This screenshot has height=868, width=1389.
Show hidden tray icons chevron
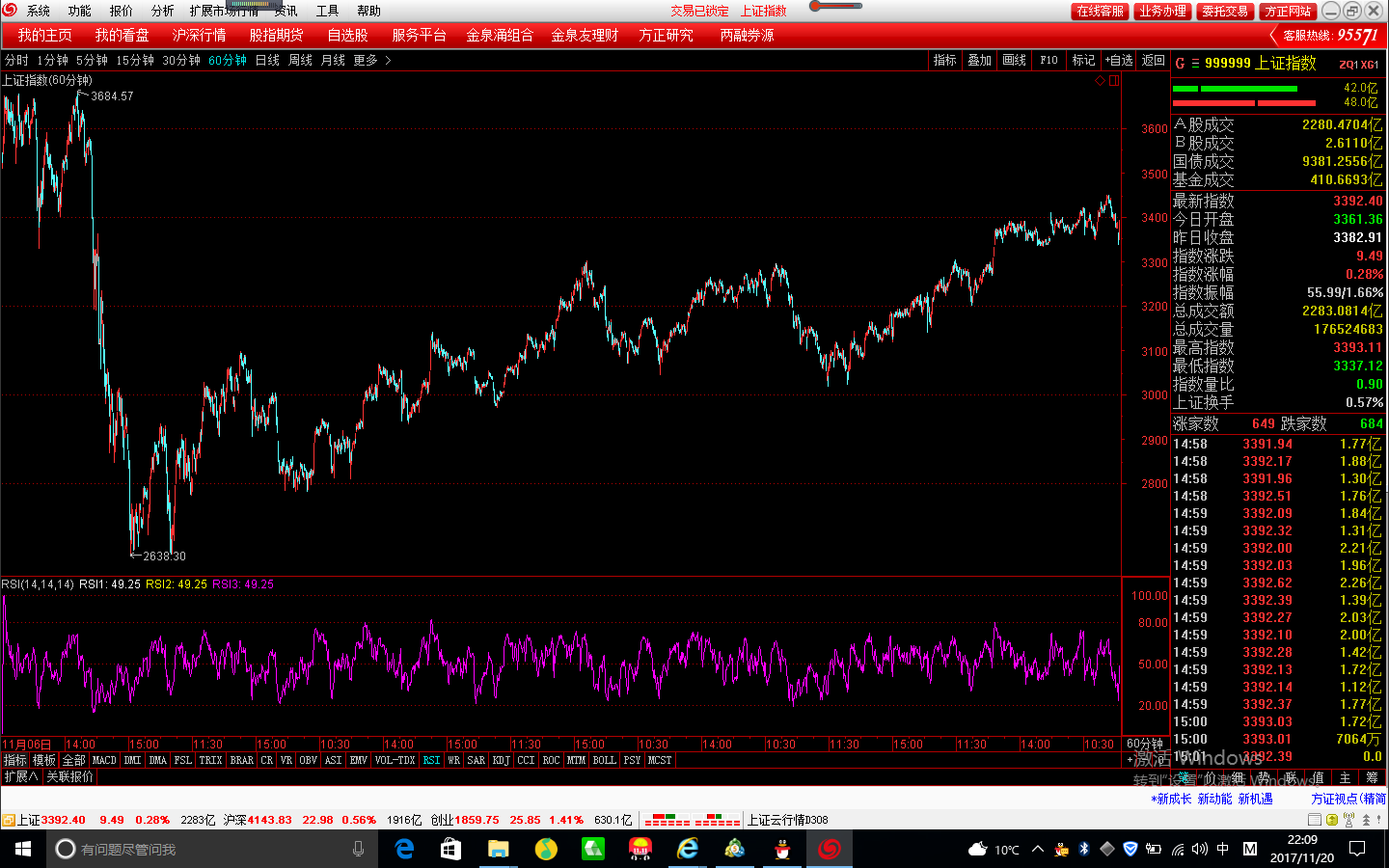[1038, 849]
